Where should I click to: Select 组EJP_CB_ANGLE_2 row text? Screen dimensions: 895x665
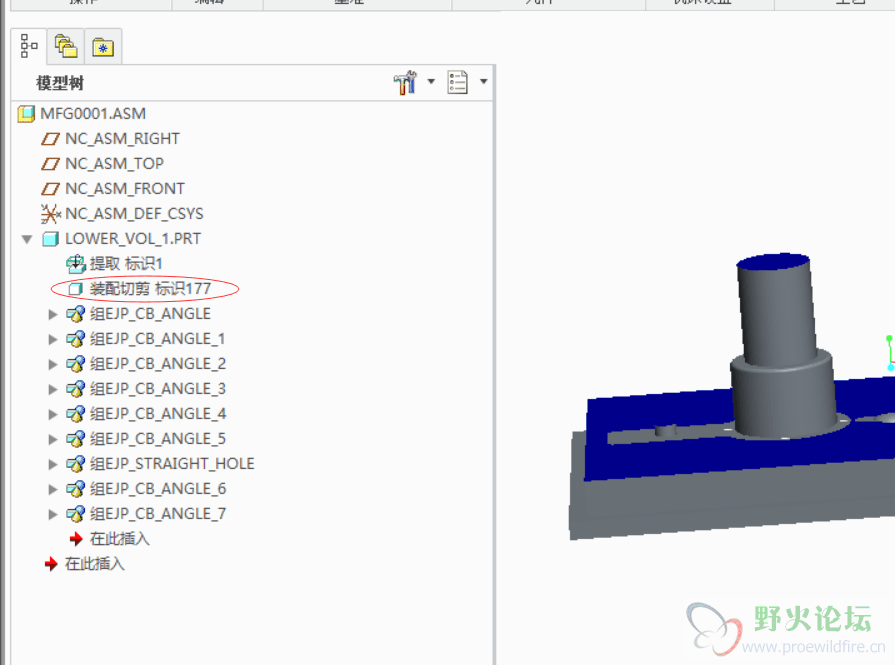pos(158,364)
